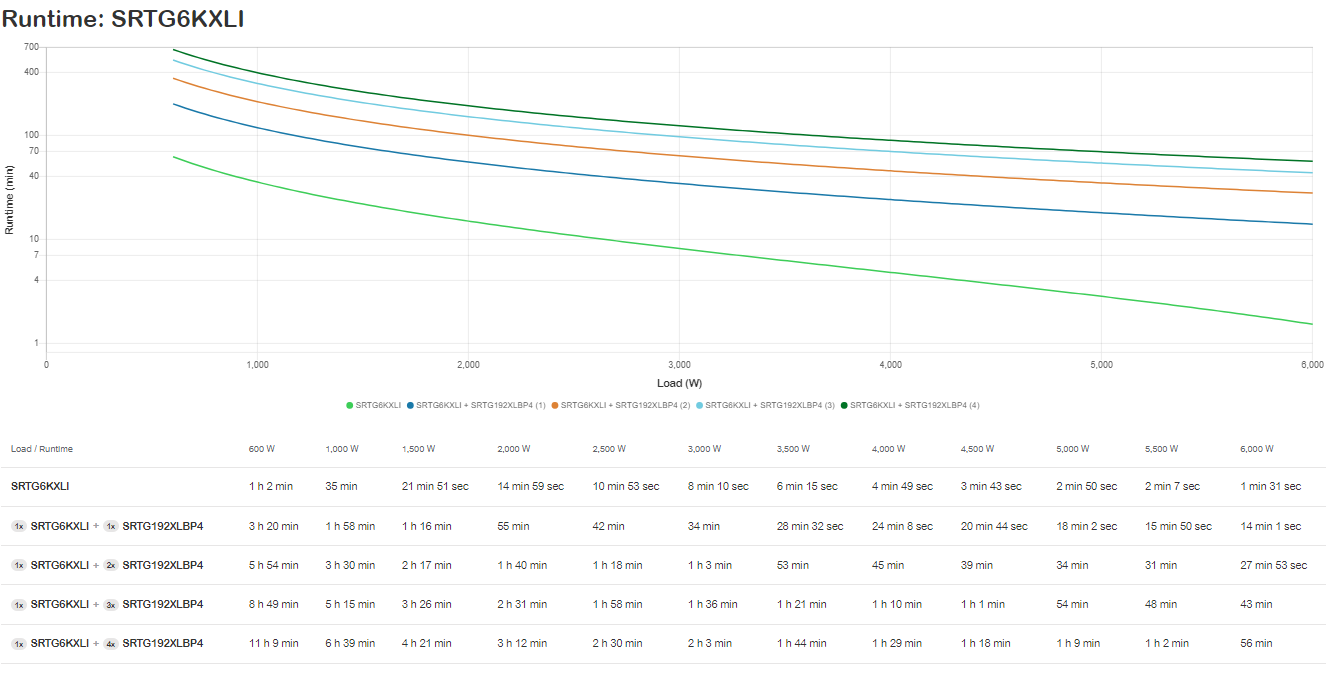
Task: Click the 3x quantity badge before SRTG192XLBP4
Action: coord(110,604)
